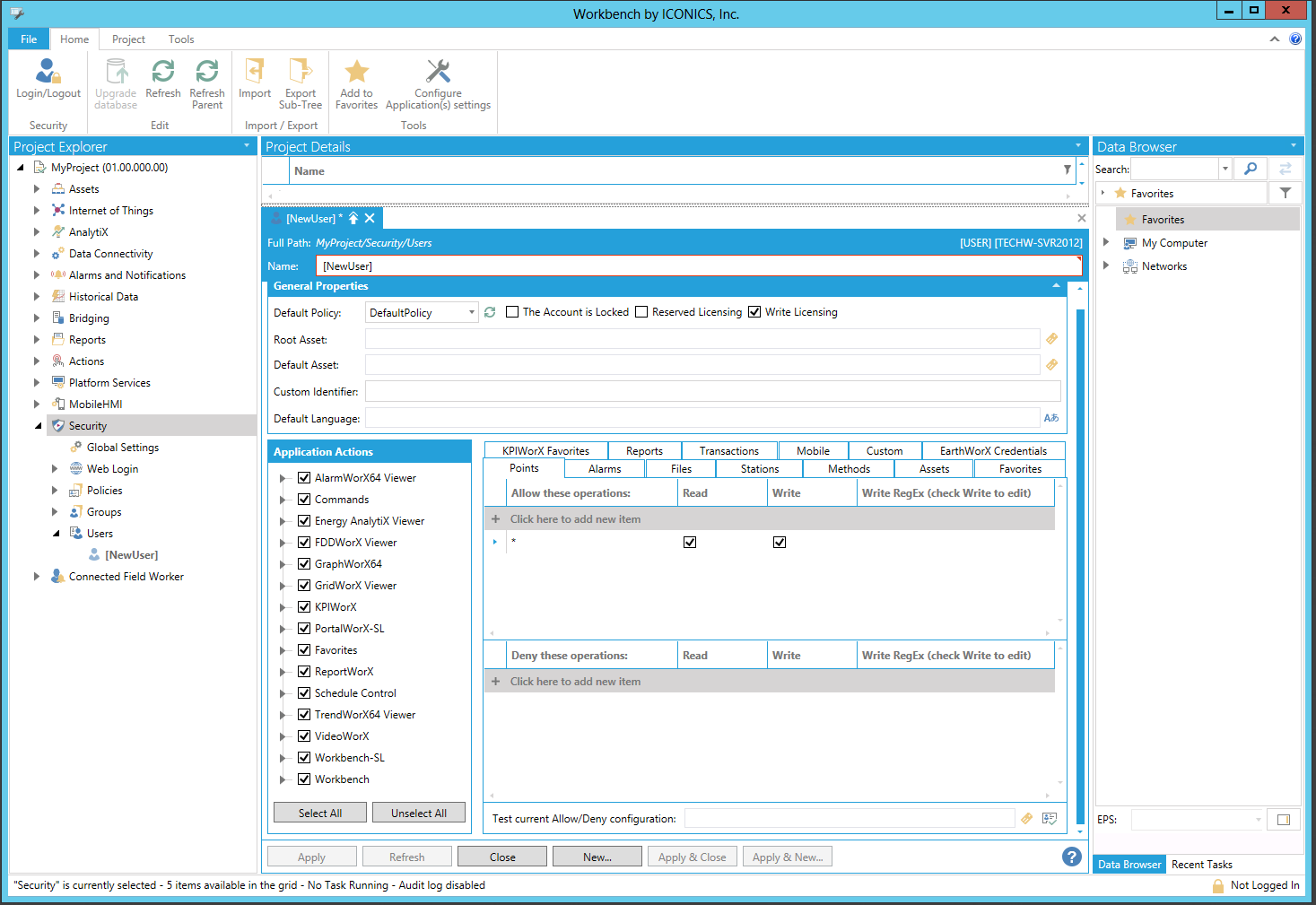Click the Login/Logout ribbon icon
This screenshot has height=905, width=1316.
tap(48, 72)
